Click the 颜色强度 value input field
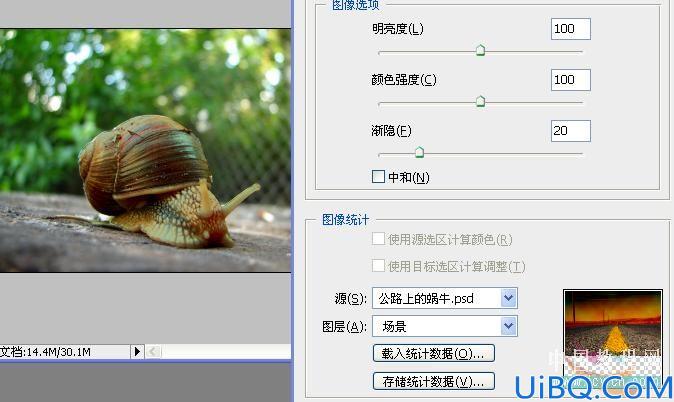The height and width of the screenshot is (402, 674). click(571, 80)
